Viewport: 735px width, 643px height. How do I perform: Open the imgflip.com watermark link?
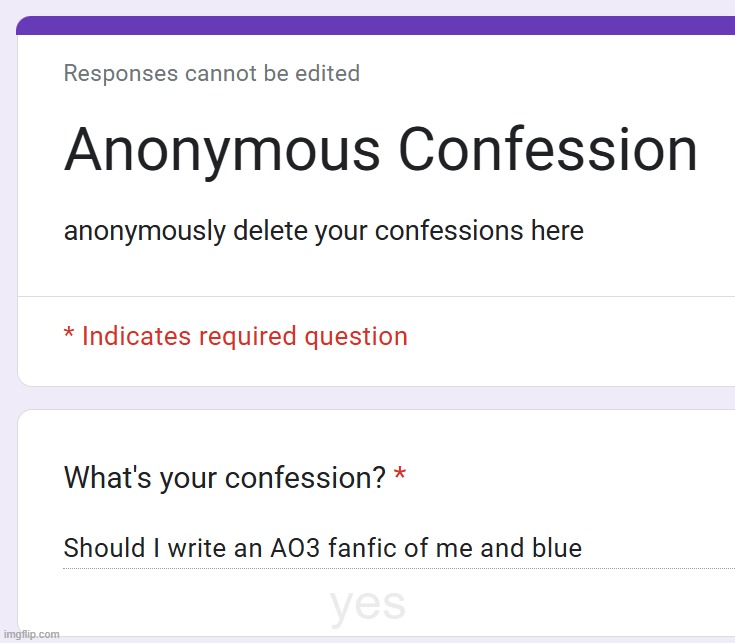point(31,634)
